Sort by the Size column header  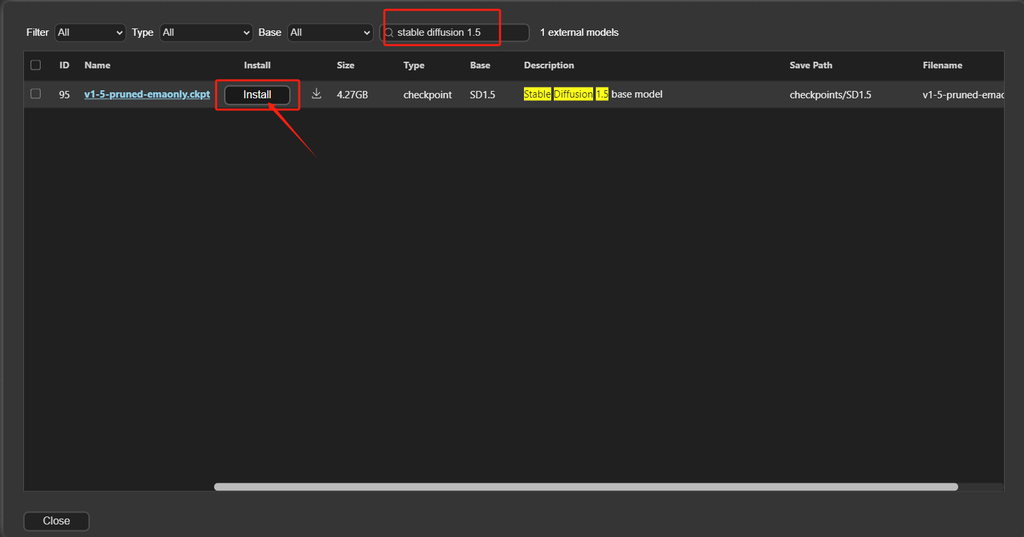[x=345, y=65]
